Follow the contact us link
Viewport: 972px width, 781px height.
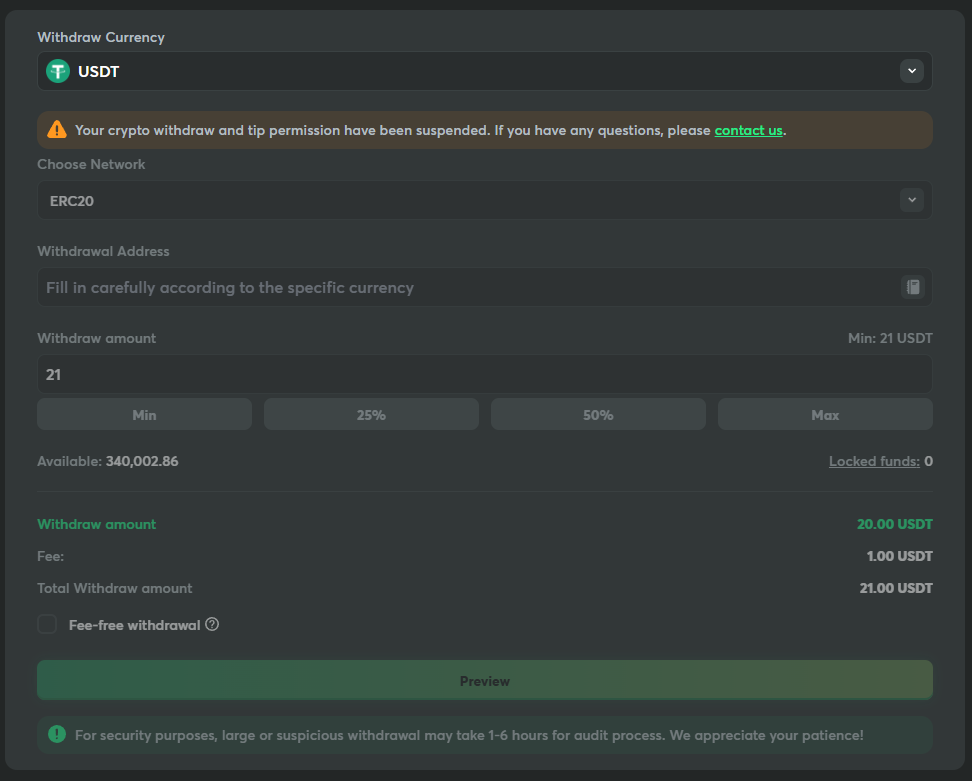tap(748, 130)
